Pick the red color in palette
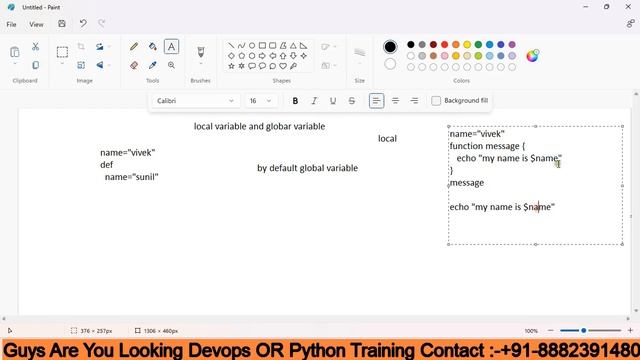The width and height of the screenshot is (640, 360). tap(444, 44)
